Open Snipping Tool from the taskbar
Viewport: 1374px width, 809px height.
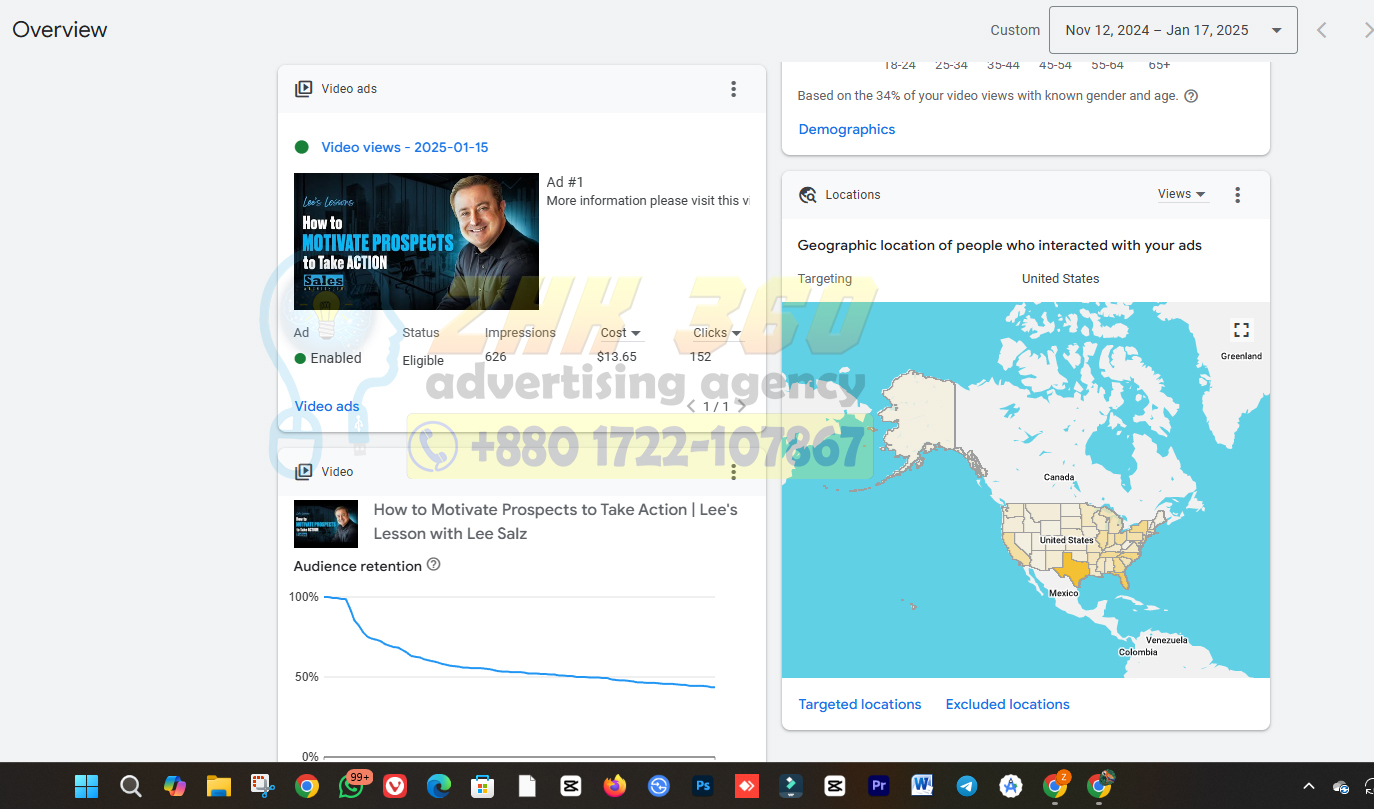tap(263, 786)
